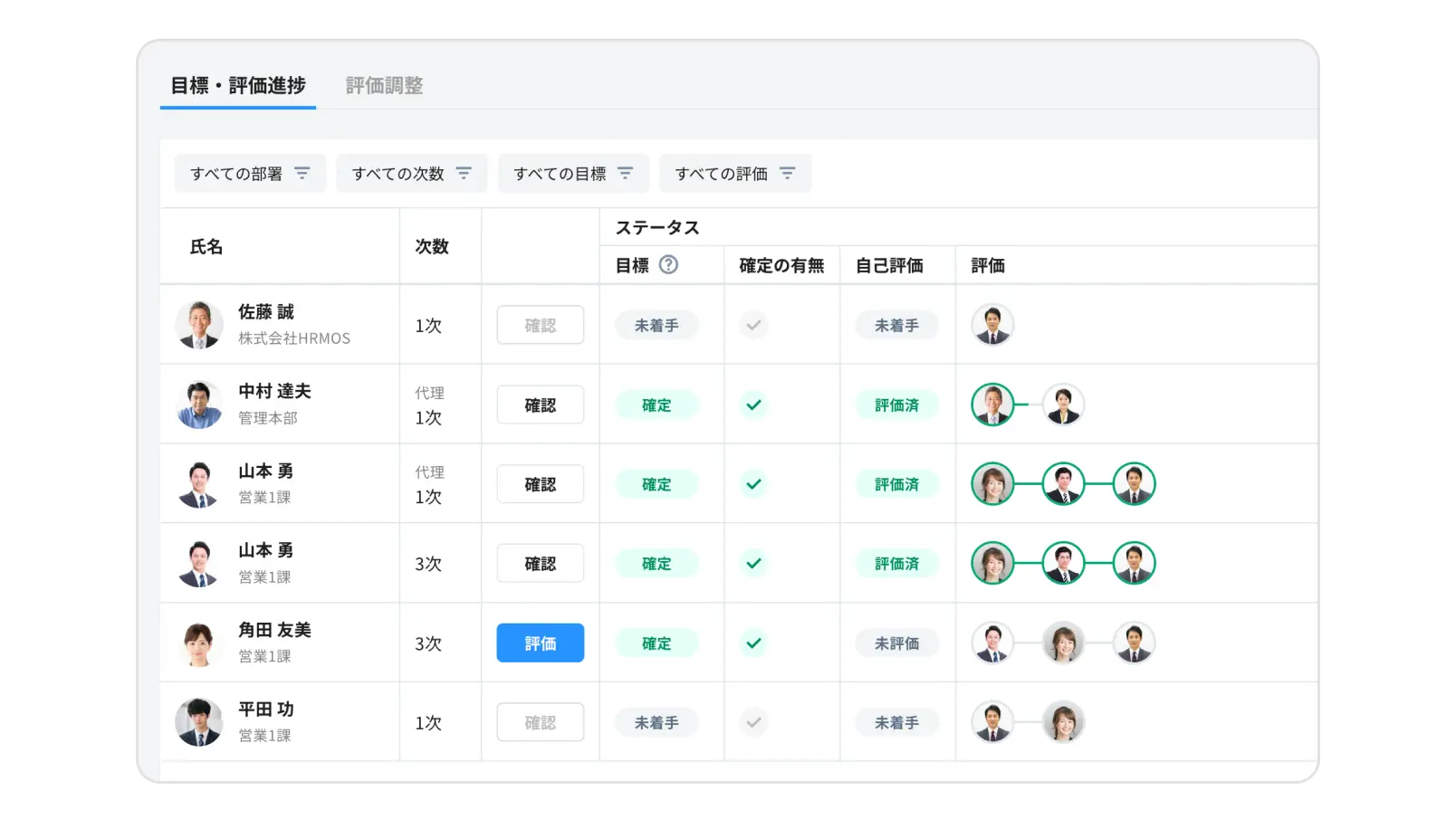The height and width of the screenshot is (819, 1456).
Task: Select the 目標・評価進捗 tab
Action: [236, 86]
